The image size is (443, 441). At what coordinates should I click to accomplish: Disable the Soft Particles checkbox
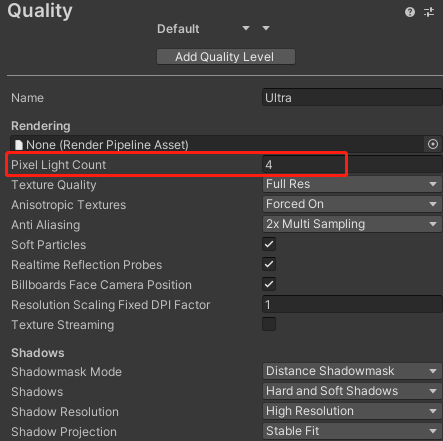click(269, 244)
